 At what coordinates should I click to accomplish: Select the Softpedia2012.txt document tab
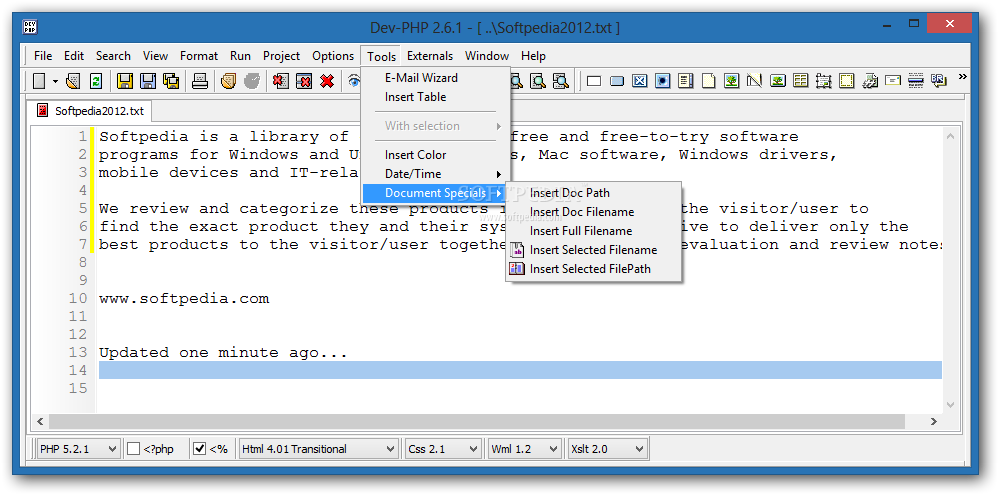[x=91, y=111]
